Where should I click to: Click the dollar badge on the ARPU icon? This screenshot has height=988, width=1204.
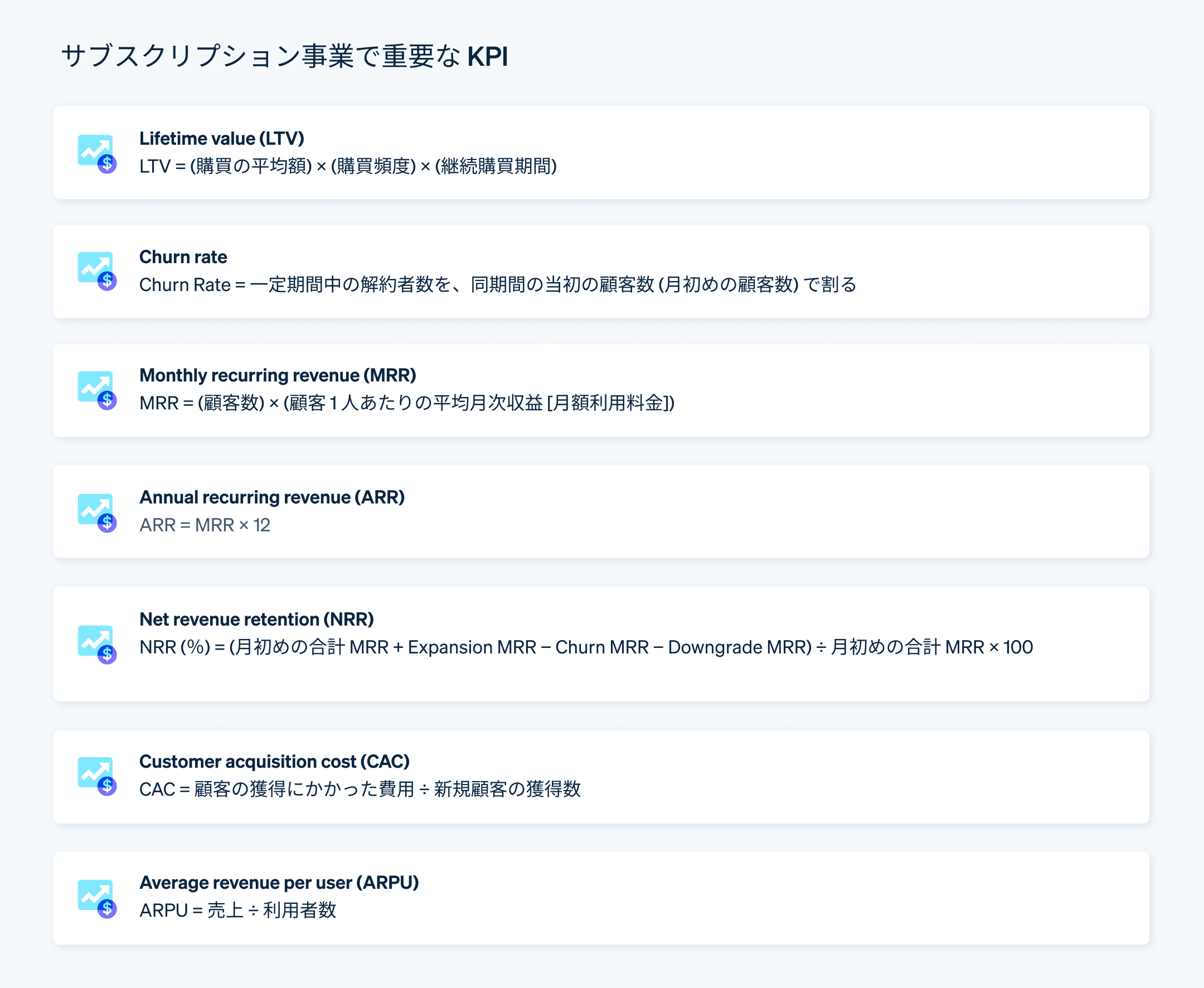[107, 910]
